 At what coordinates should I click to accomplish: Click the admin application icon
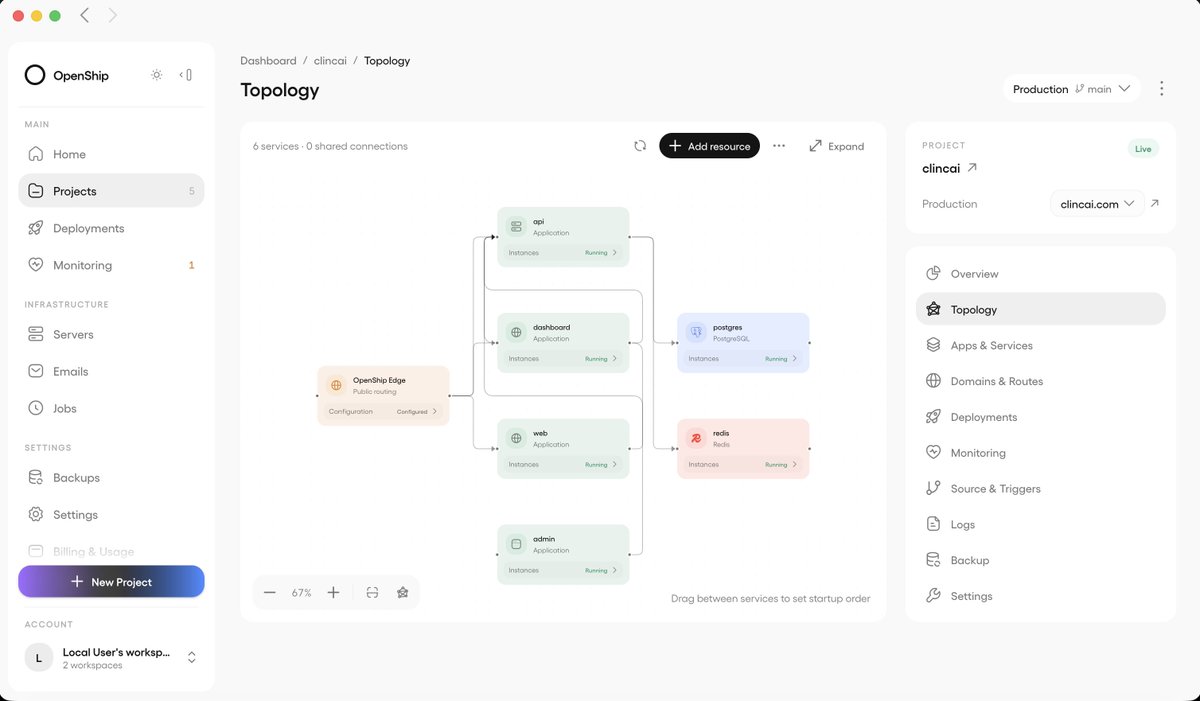tap(516, 544)
